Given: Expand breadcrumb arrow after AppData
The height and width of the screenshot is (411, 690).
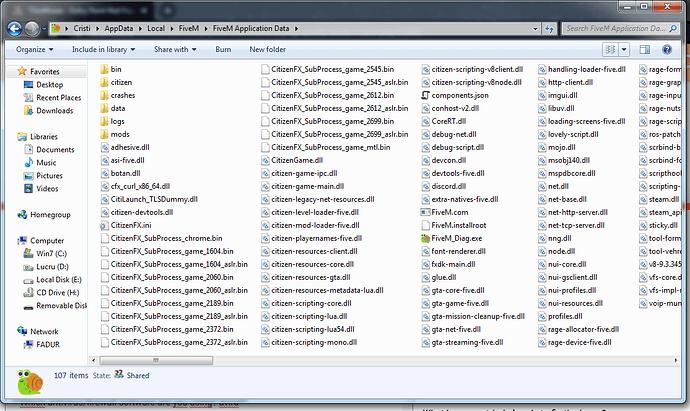Looking at the screenshot, I should pos(140,29).
